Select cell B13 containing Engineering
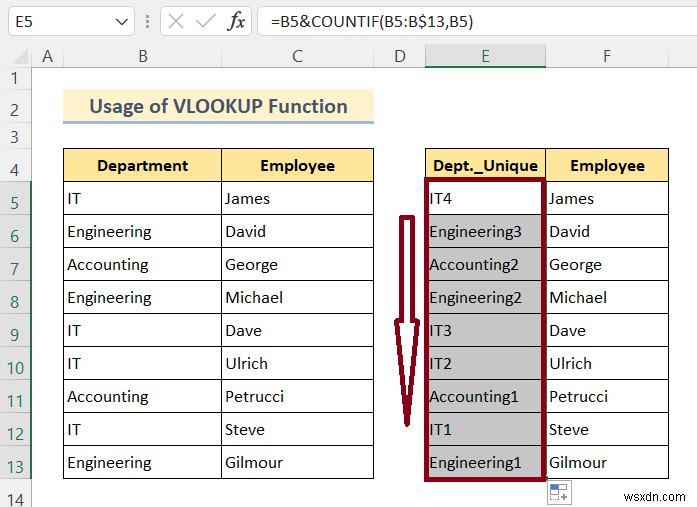This screenshot has height=507, width=697. [x=142, y=463]
